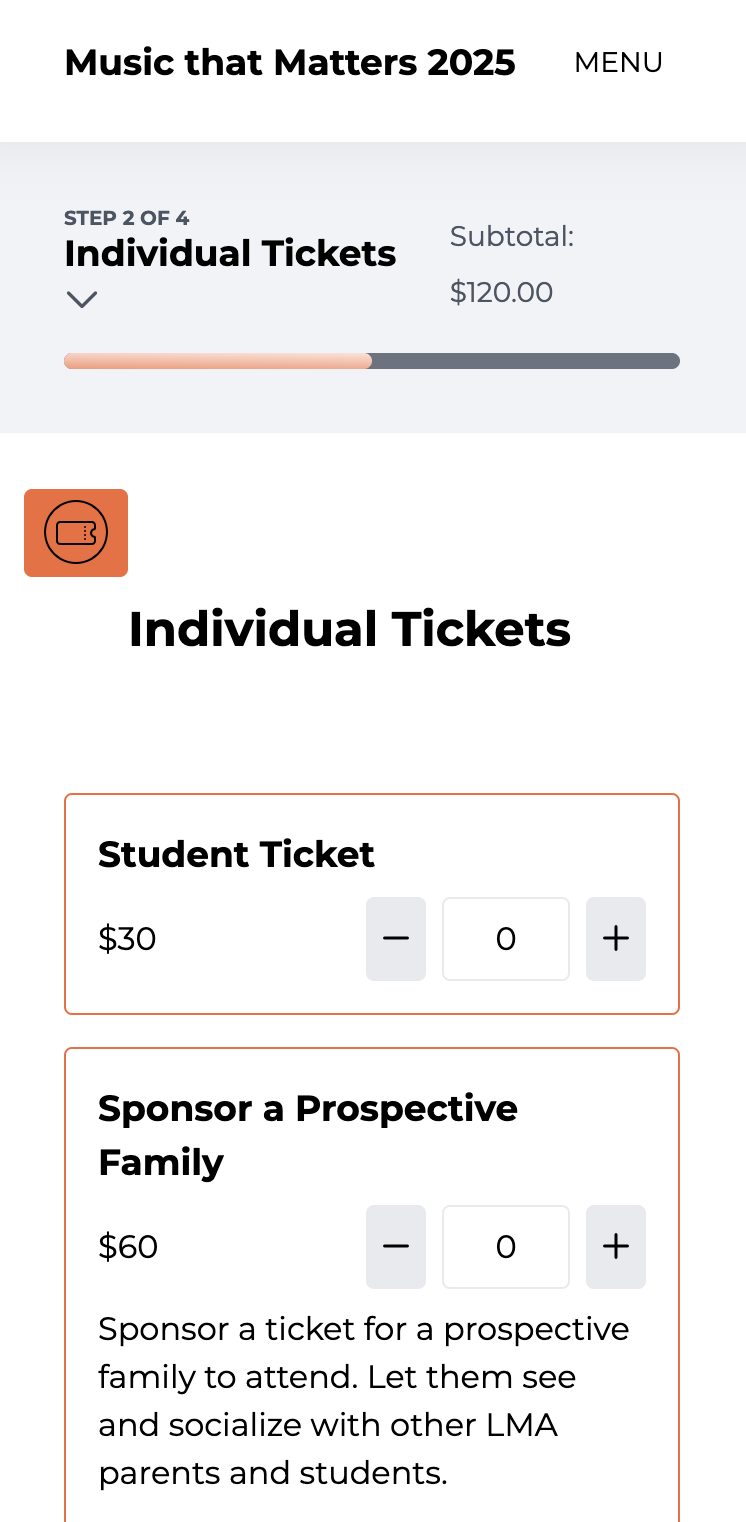This screenshot has height=1522, width=746.
Task: Click the Individual Tickets heading
Action: [349, 628]
